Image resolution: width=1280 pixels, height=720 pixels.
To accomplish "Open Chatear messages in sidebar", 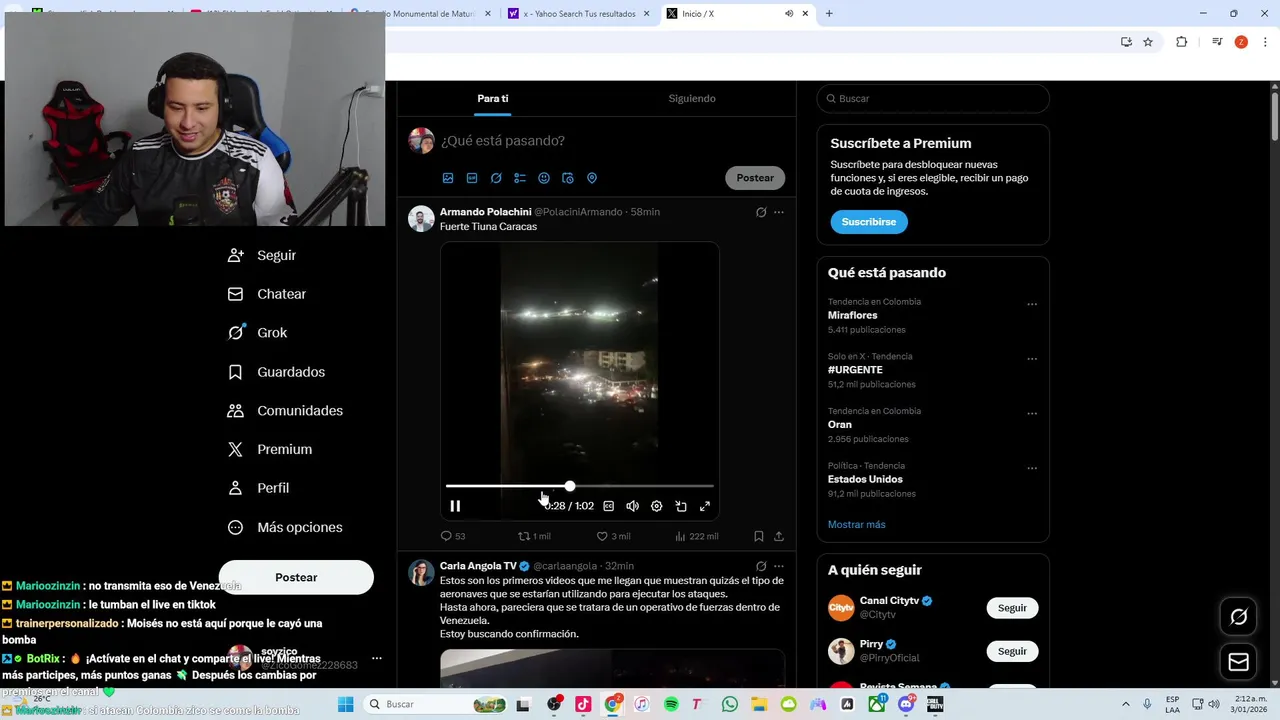I will pos(267,294).
